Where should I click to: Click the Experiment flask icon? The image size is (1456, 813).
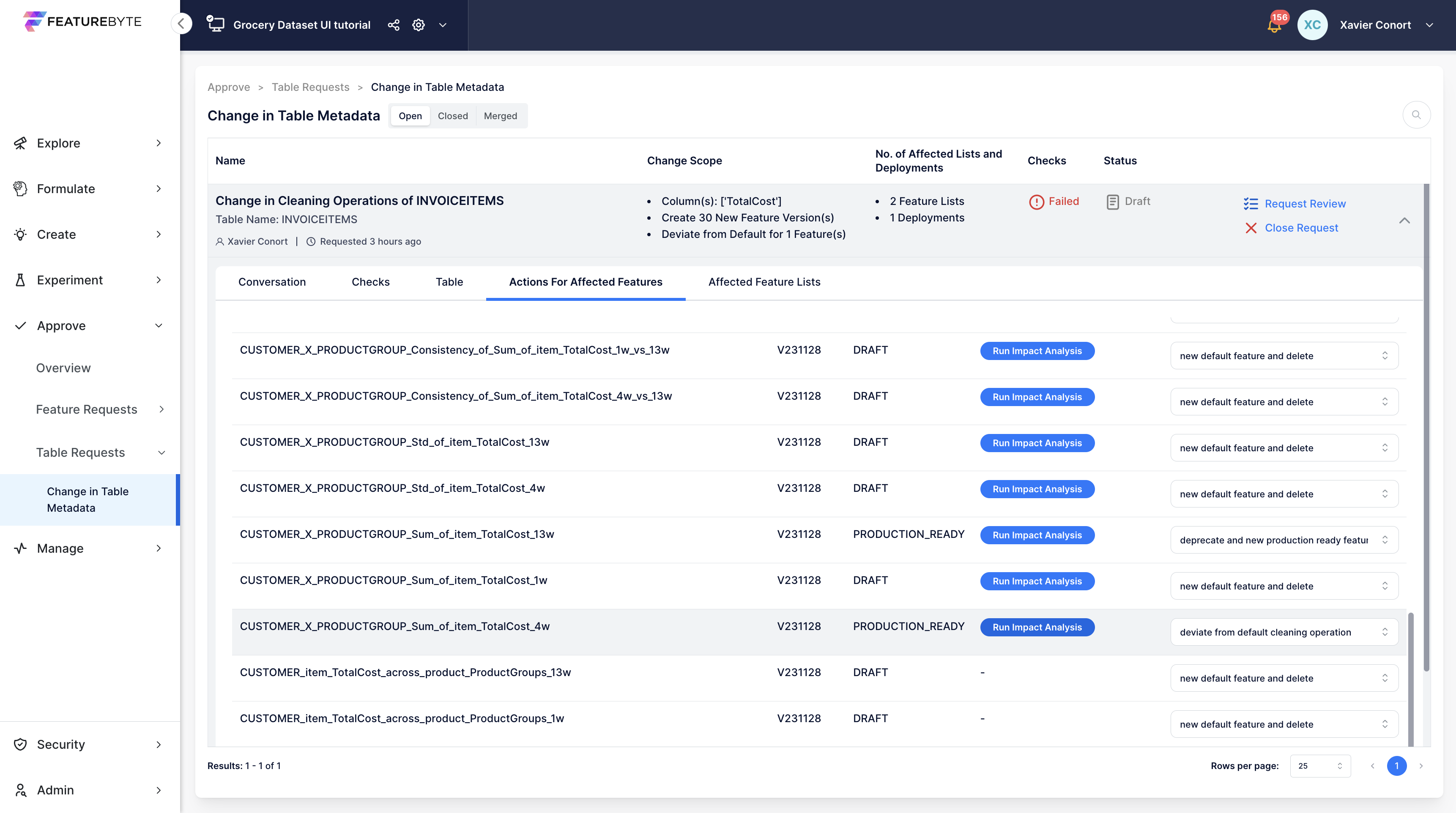click(x=20, y=280)
